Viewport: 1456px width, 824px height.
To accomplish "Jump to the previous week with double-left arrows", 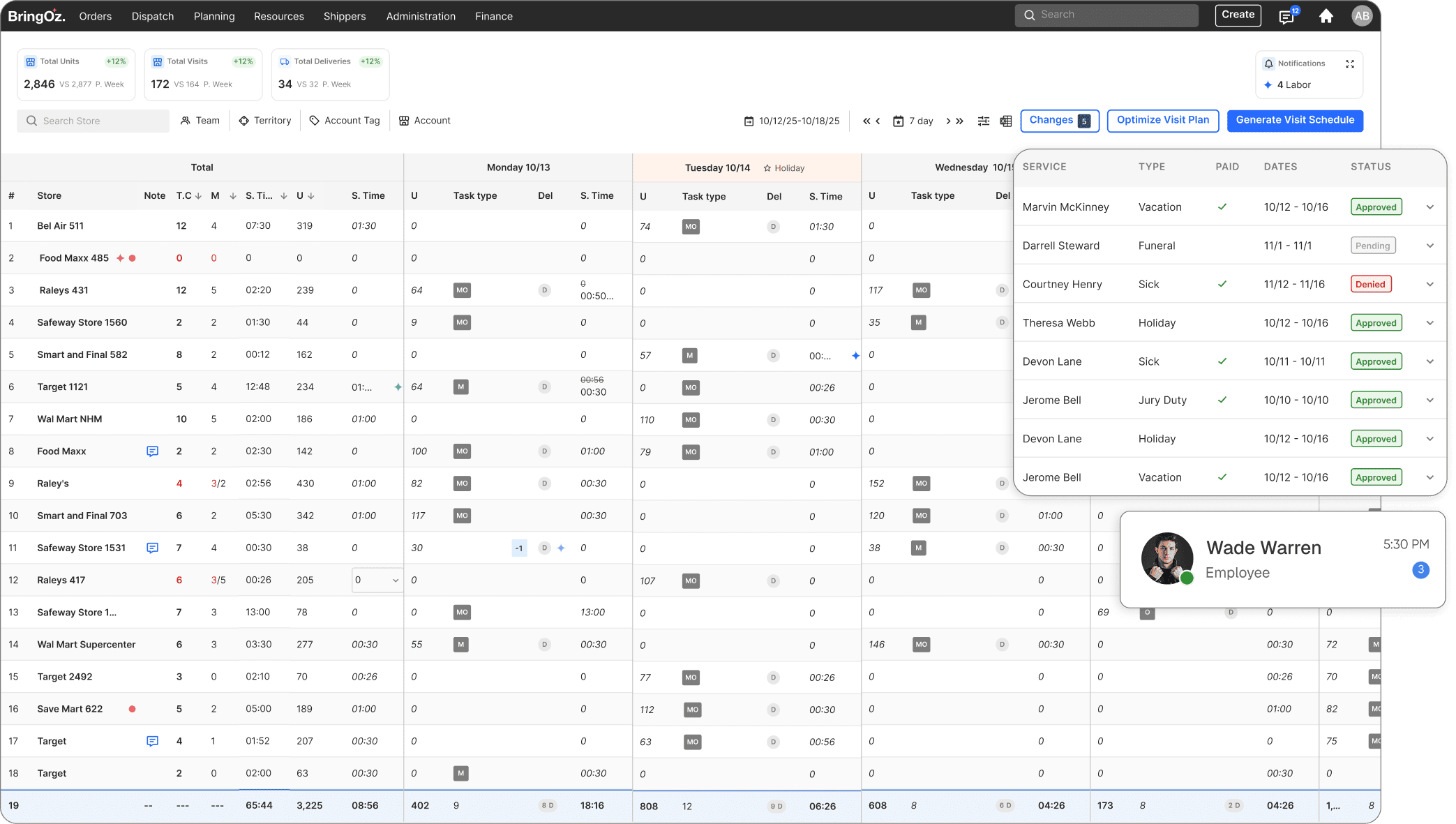I will coord(866,121).
